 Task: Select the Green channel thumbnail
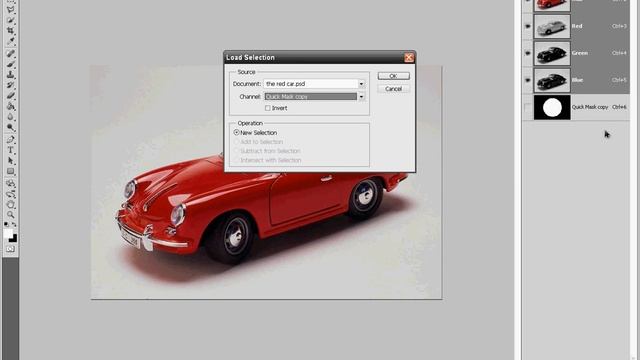pyautogui.click(x=552, y=53)
